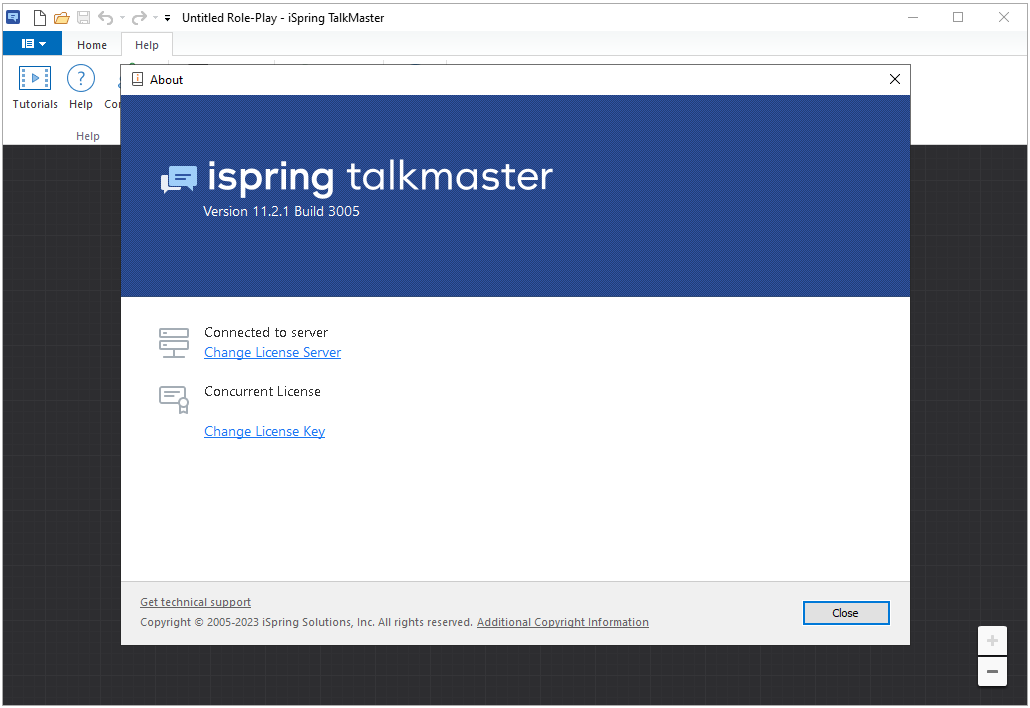This screenshot has height=708, width=1030.
Task: View Additional Copyright Information
Action: point(563,622)
